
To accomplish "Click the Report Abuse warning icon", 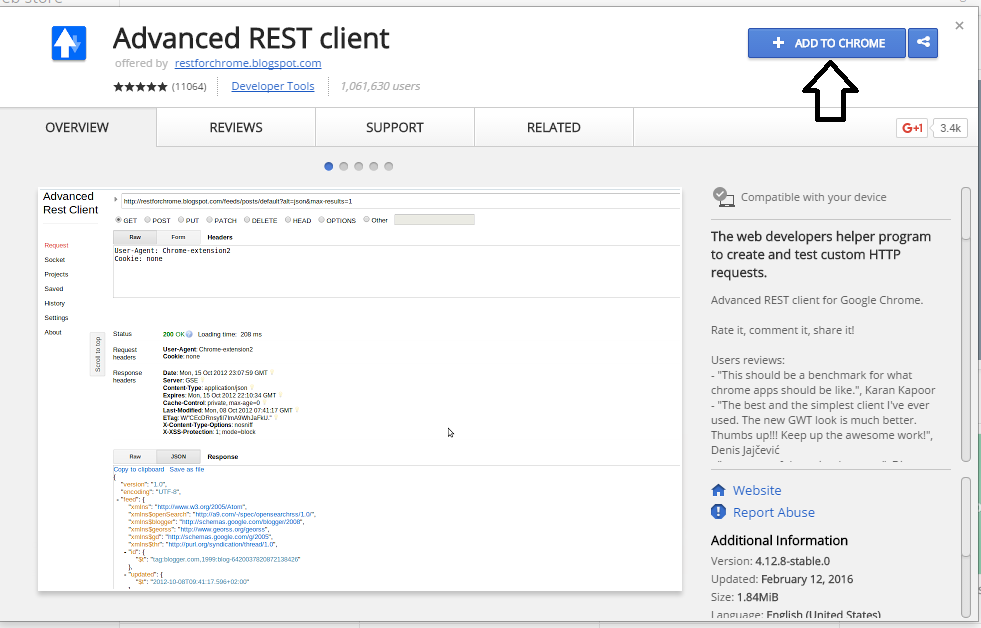I will point(718,512).
